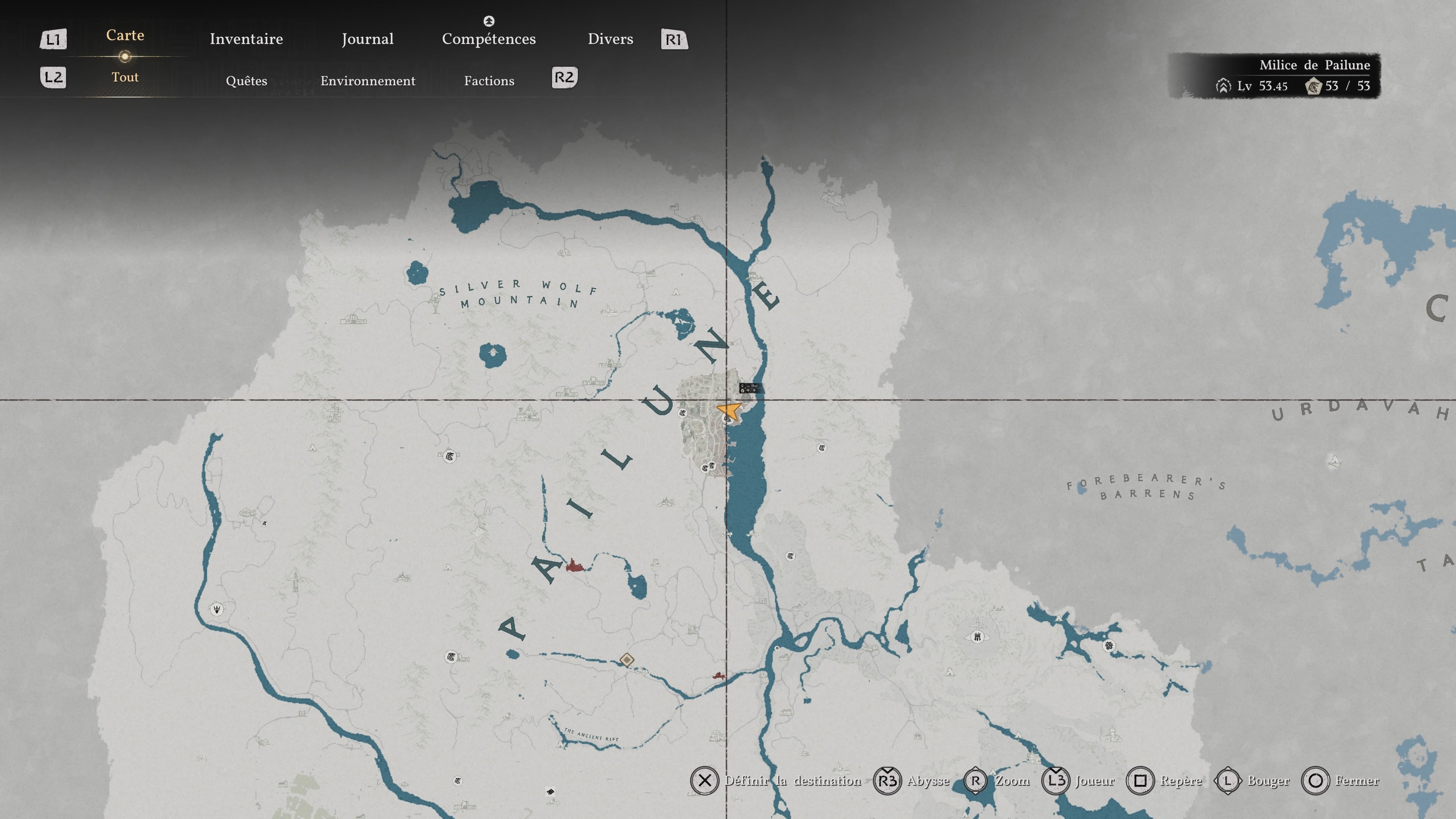Click the L2 filter-left button glyph
The width and height of the screenshot is (1456, 819).
pos(53,77)
